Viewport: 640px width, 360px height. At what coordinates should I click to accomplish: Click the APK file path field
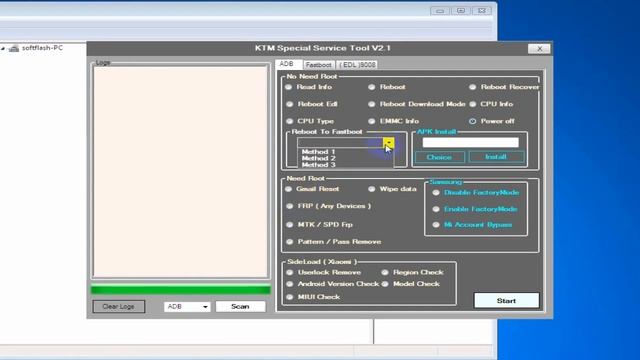pos(471,142)
